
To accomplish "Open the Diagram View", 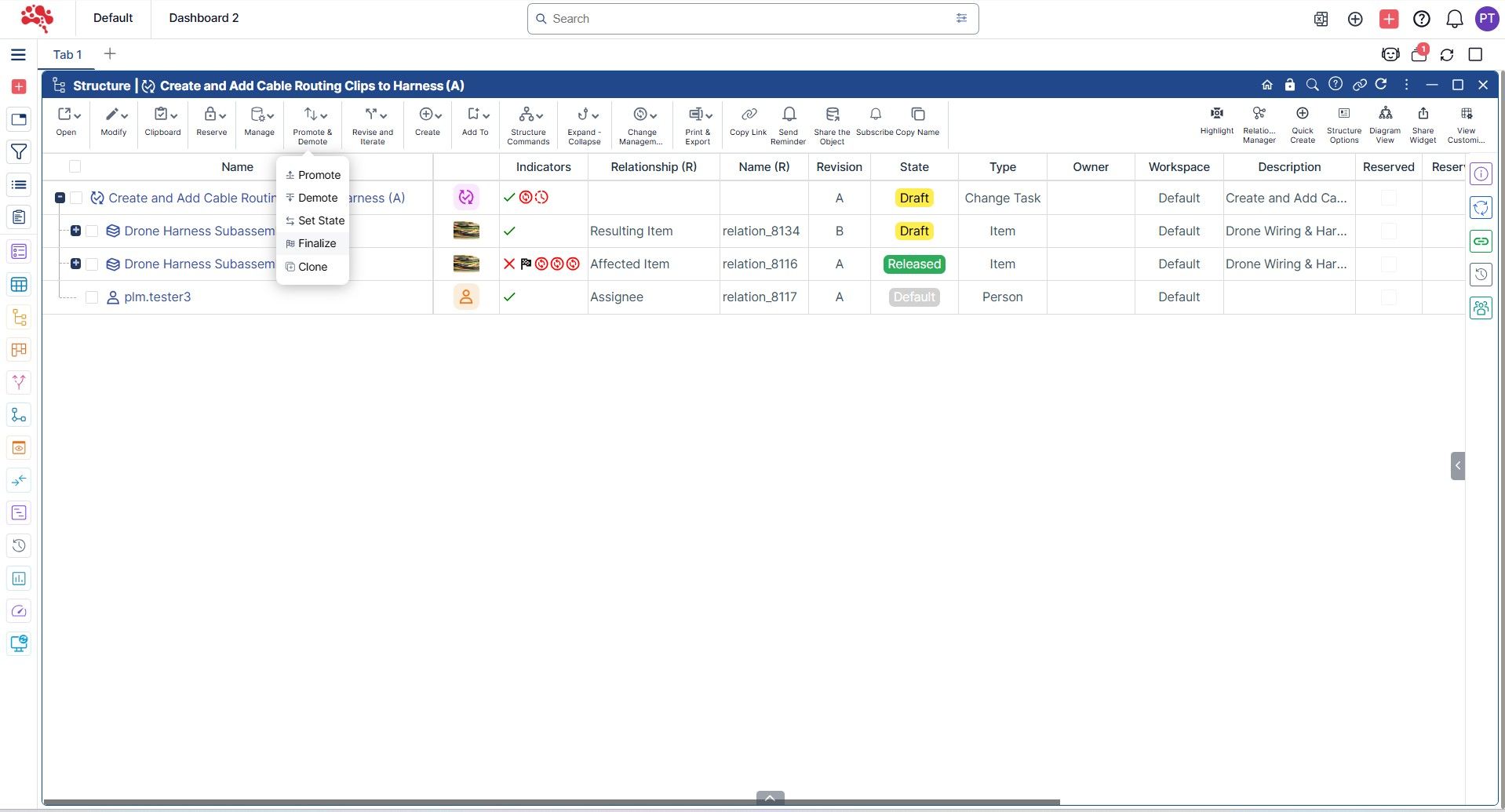I will tap(1385, 115).
